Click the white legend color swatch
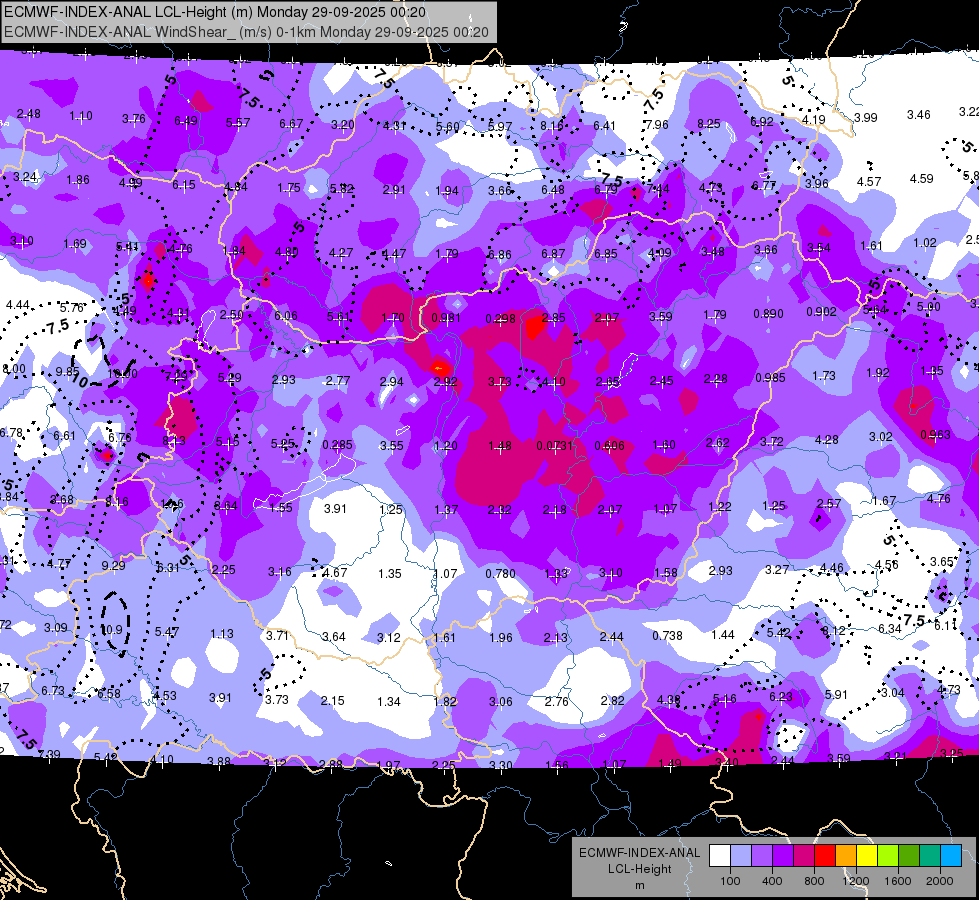Screen dimensions: 979x900 coord(720,856)
